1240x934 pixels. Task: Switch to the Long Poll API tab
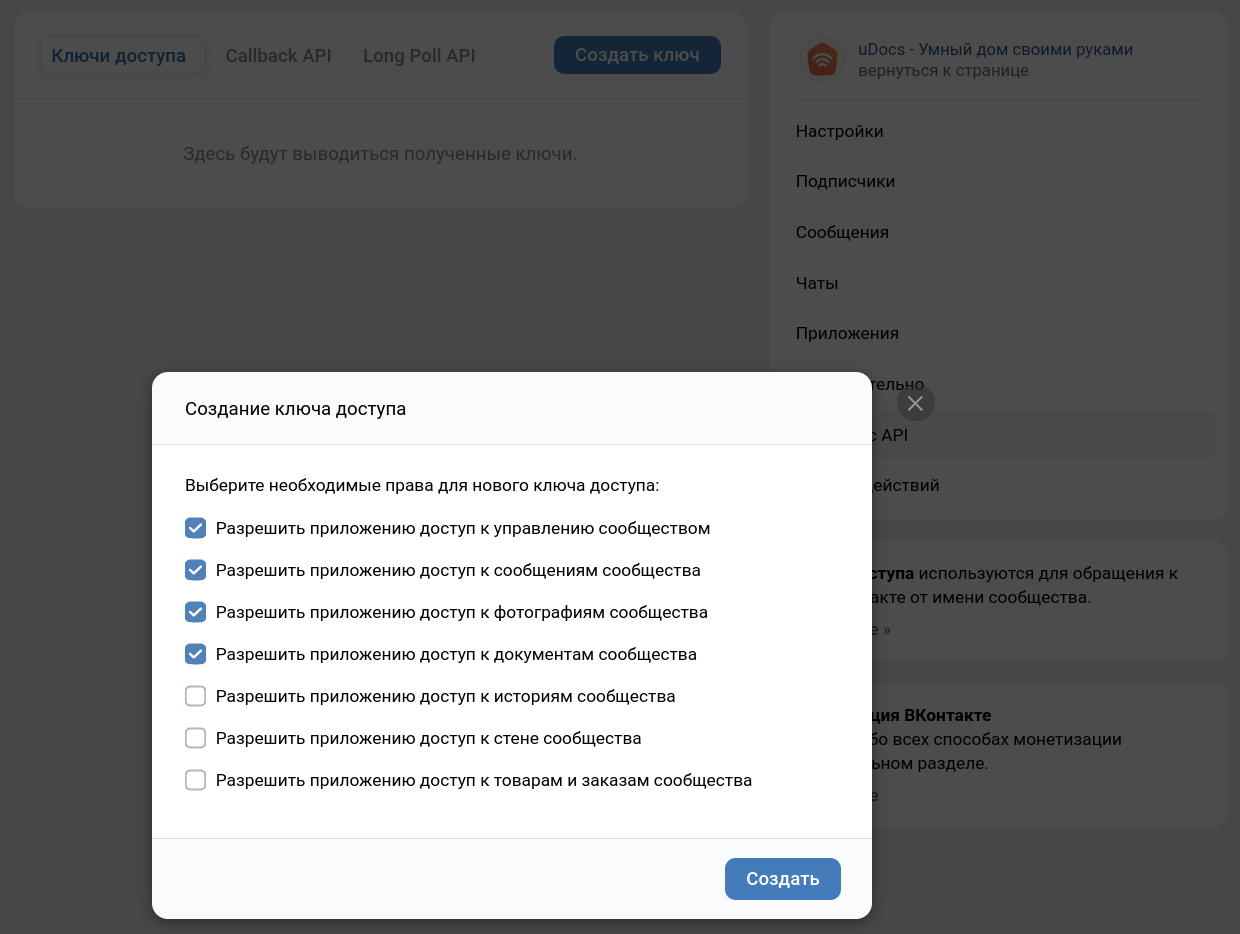point(419,56)
